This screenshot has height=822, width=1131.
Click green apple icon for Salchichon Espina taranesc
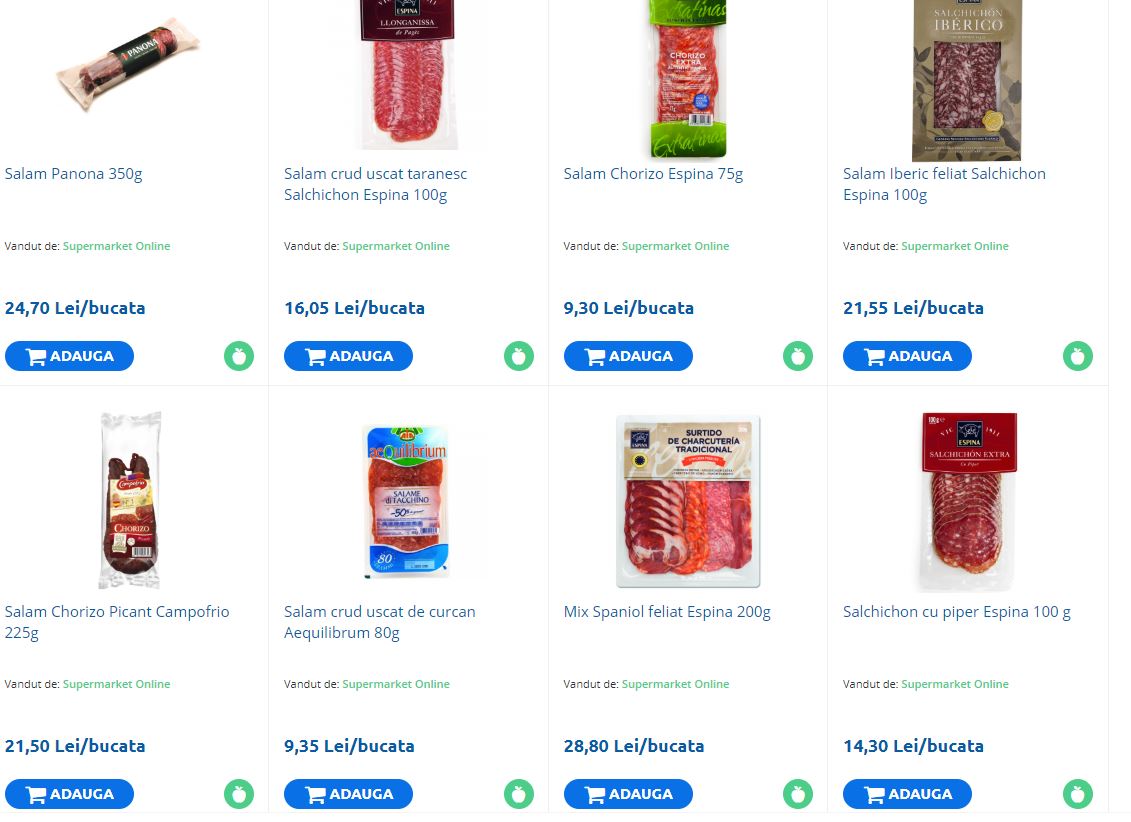coord(519,356)
